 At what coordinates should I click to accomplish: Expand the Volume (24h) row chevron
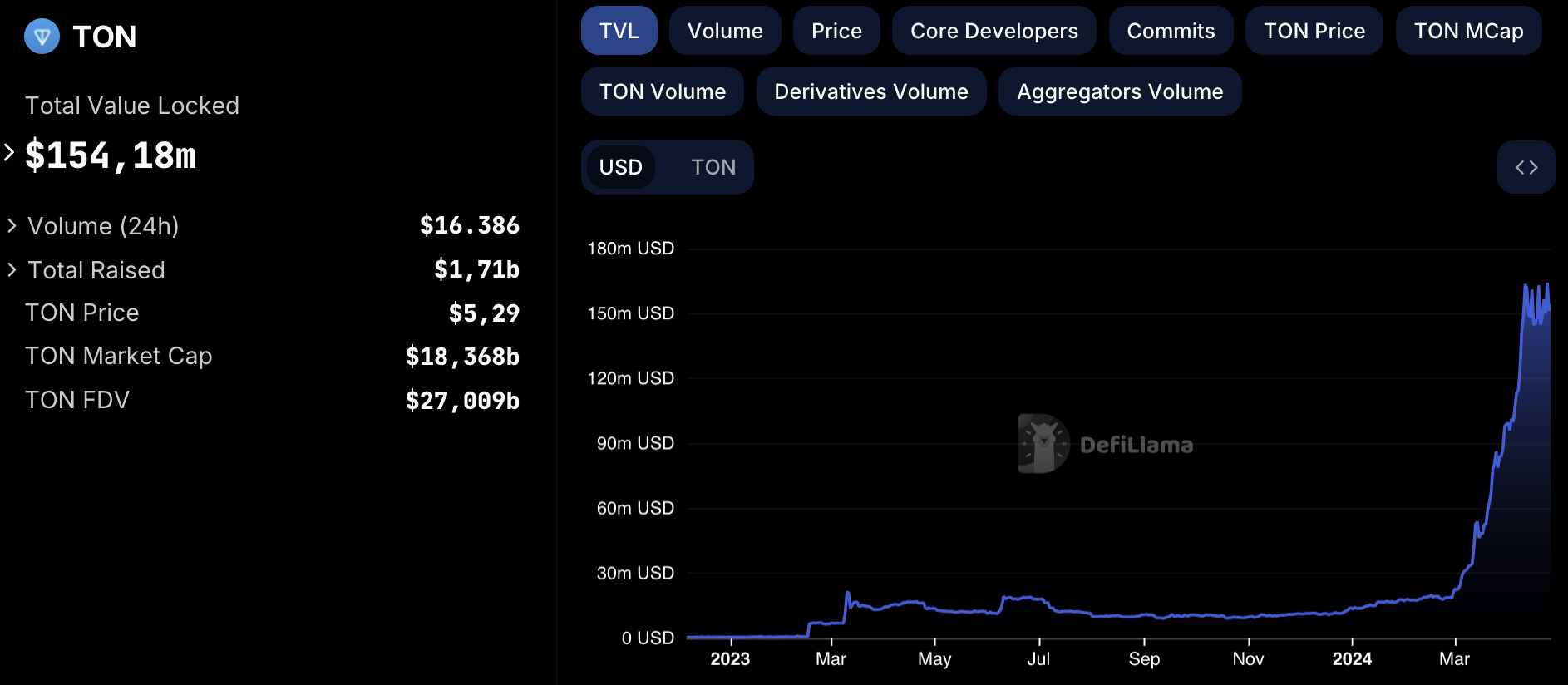(12, 225)
